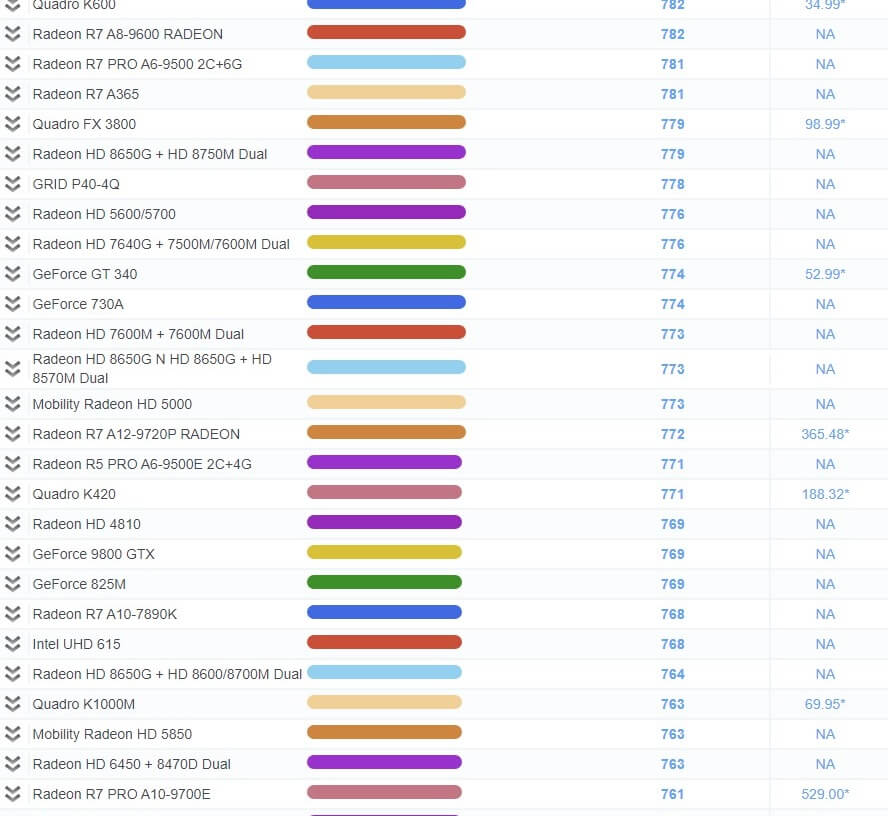Image resolution: width=888 pixels, height=816 pixels.
Task: Click the 778 score for GRID P40-4Q
Action: [672, 184]
